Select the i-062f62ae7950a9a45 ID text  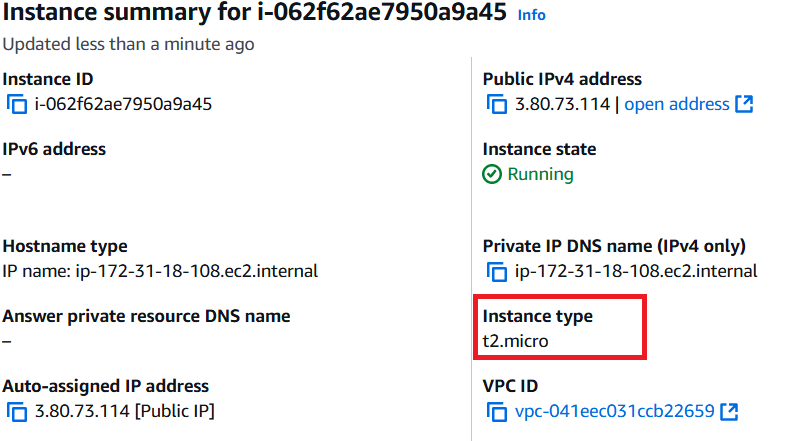123,104
